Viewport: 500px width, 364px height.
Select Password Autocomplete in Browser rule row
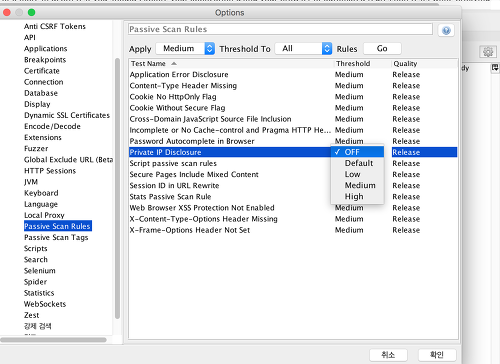293,141
